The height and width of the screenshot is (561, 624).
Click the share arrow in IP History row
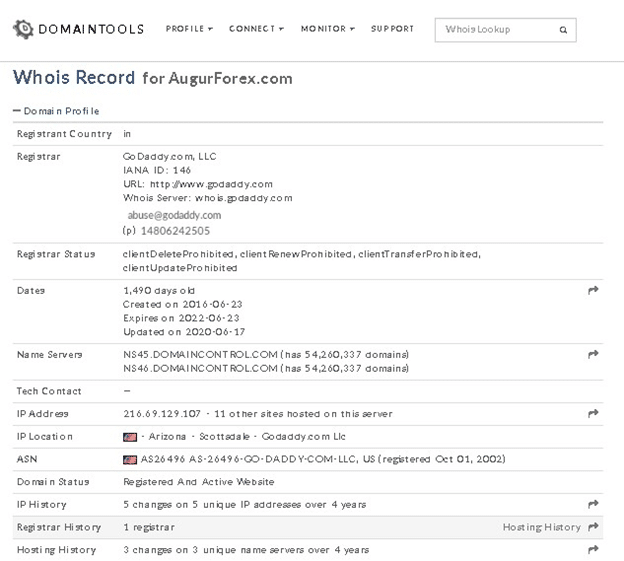593,504
